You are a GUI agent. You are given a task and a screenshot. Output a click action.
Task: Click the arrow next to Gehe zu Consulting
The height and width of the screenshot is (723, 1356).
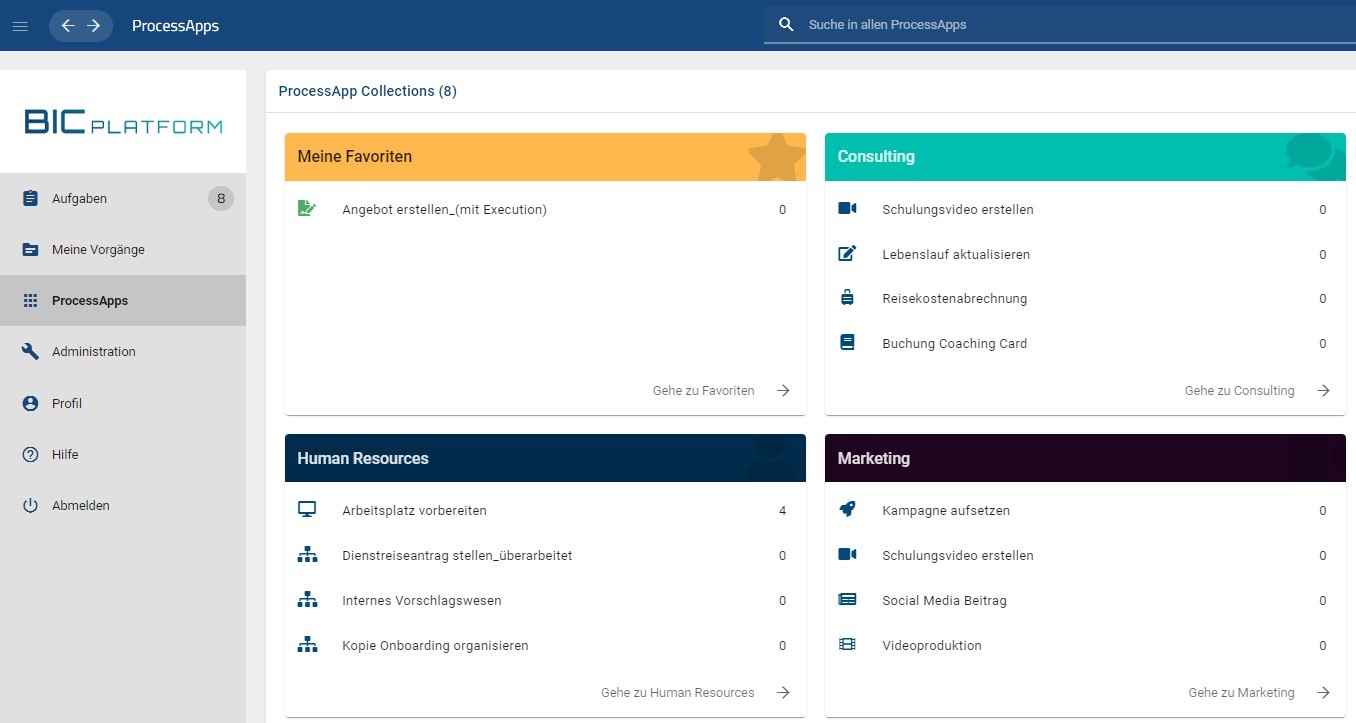[1323, 391]
